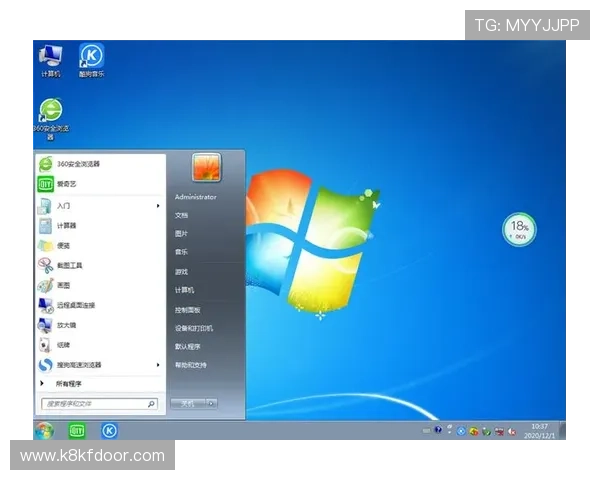Launch the 截图工具 snipping tool

[x=69, y=265]
